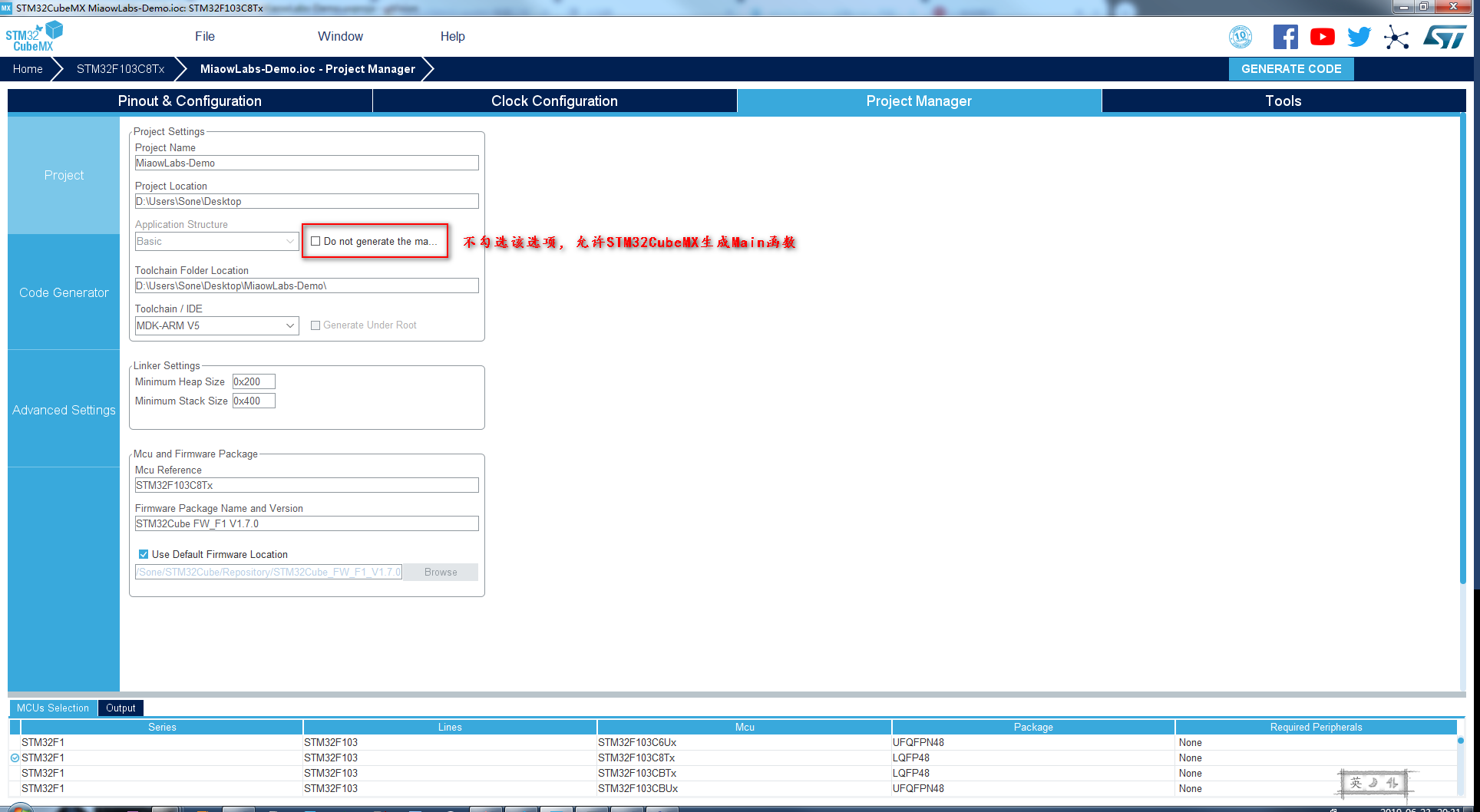Open the Project side section
This screenshot has height=812, width=1480.
[x=64, y=175]
